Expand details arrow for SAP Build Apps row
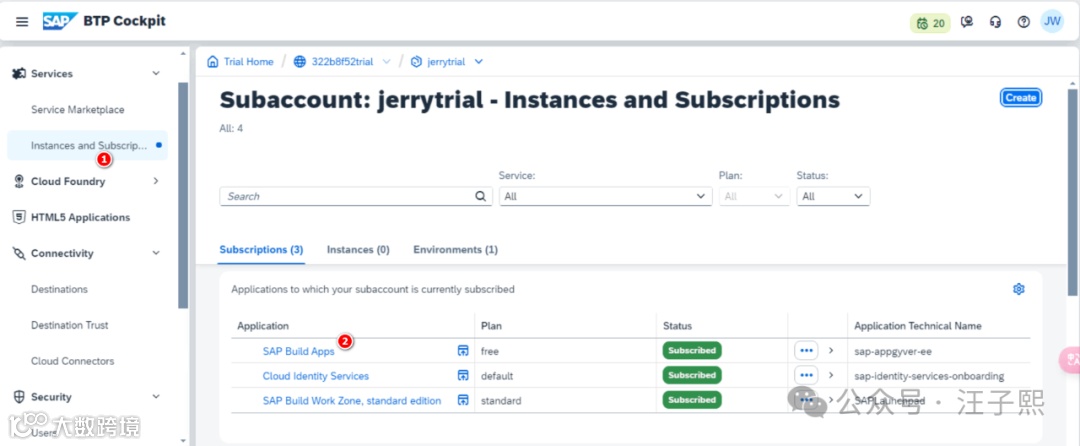The image size is (1080, 446). point(831,350)
